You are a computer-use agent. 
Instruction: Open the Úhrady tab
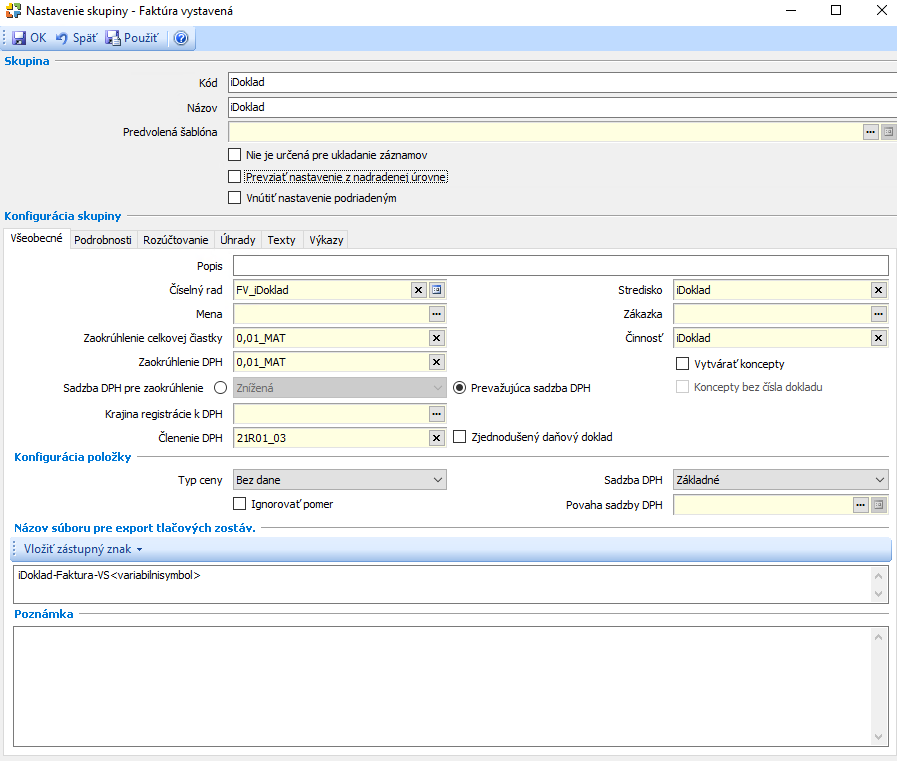[239, 240]
